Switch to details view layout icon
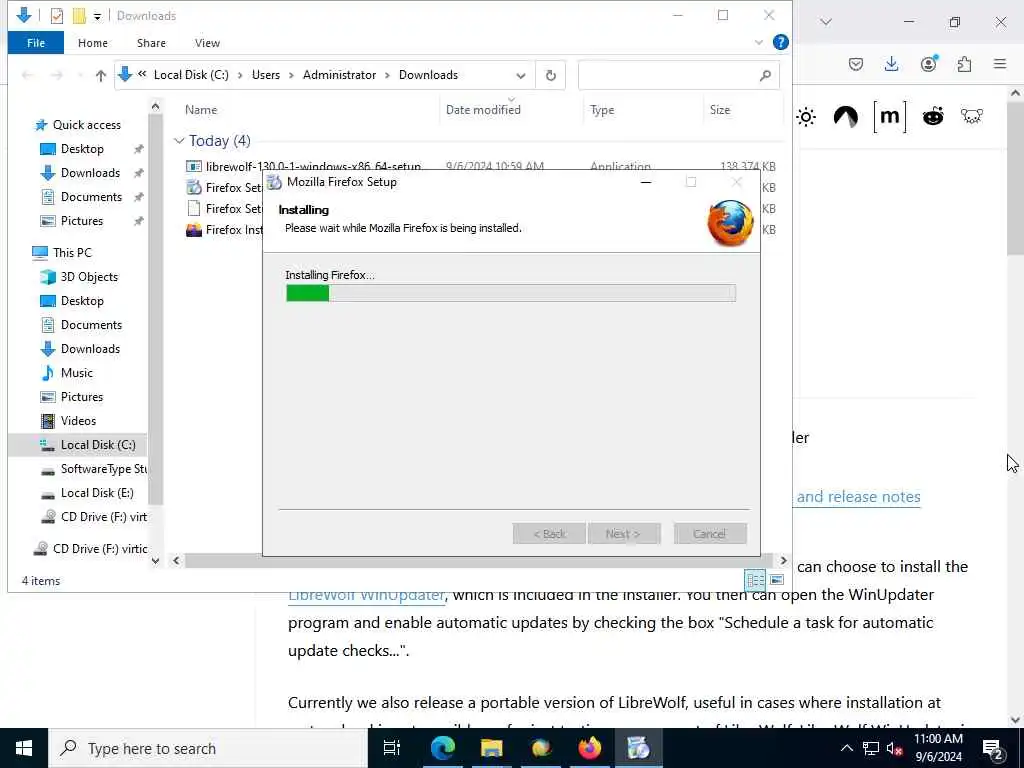The width and height of the screenshot is (1024, 768). coord(756,580)
